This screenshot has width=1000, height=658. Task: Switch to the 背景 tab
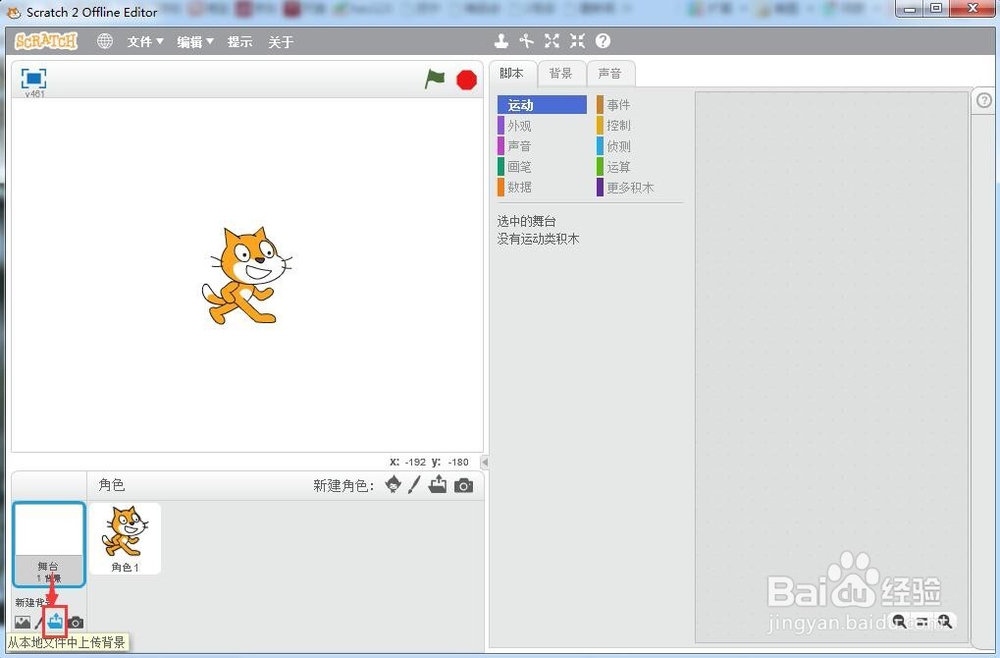click(x=561, y=73)
